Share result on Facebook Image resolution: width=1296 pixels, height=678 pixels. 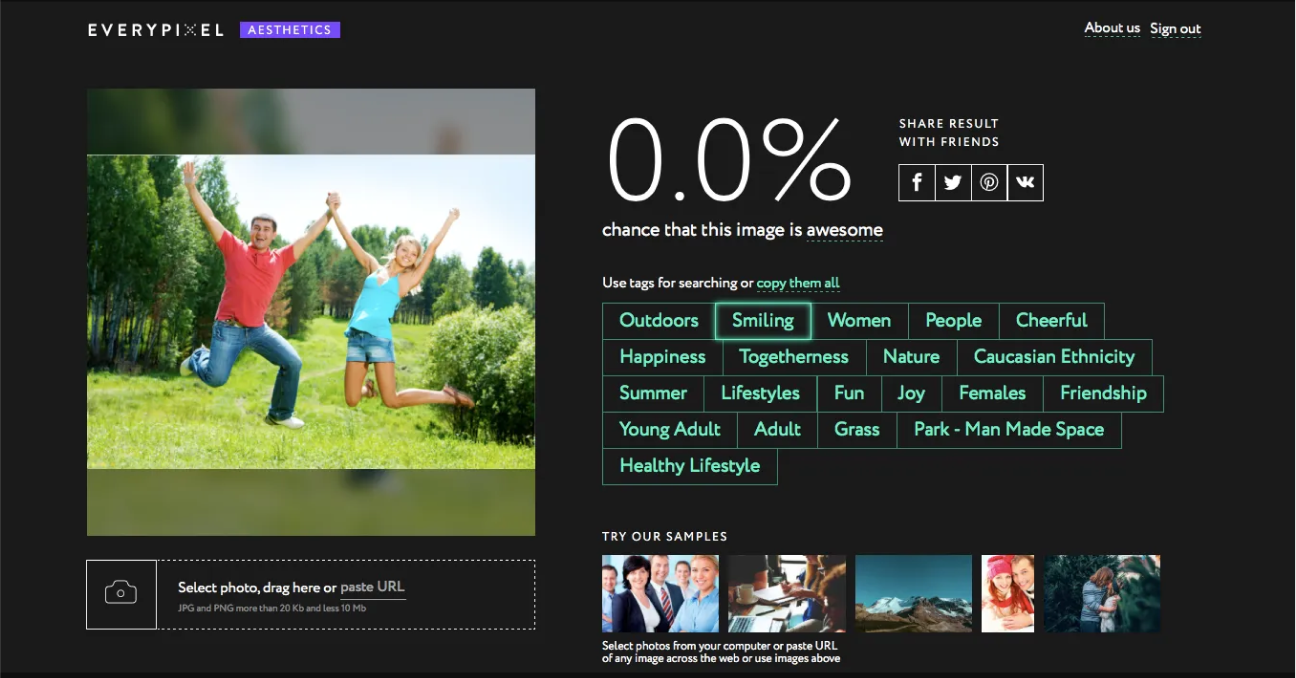[917, 183]
